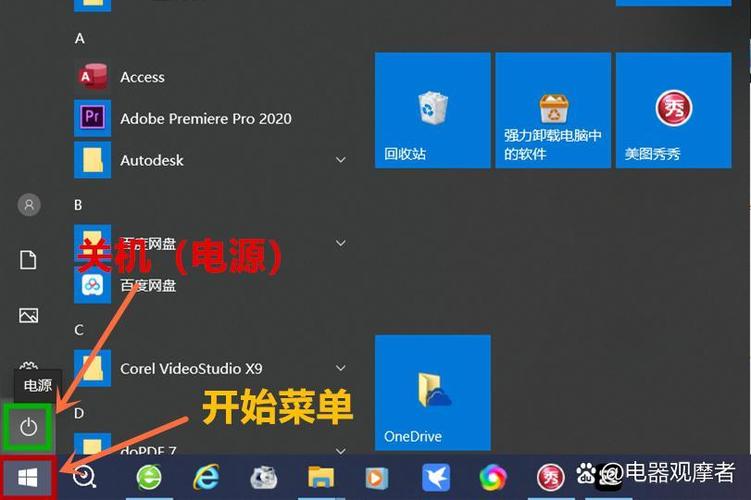The height and width of the screenshot is (500, 751).
Task: Click the letter A group header
Action: click(x=80, y=38)
